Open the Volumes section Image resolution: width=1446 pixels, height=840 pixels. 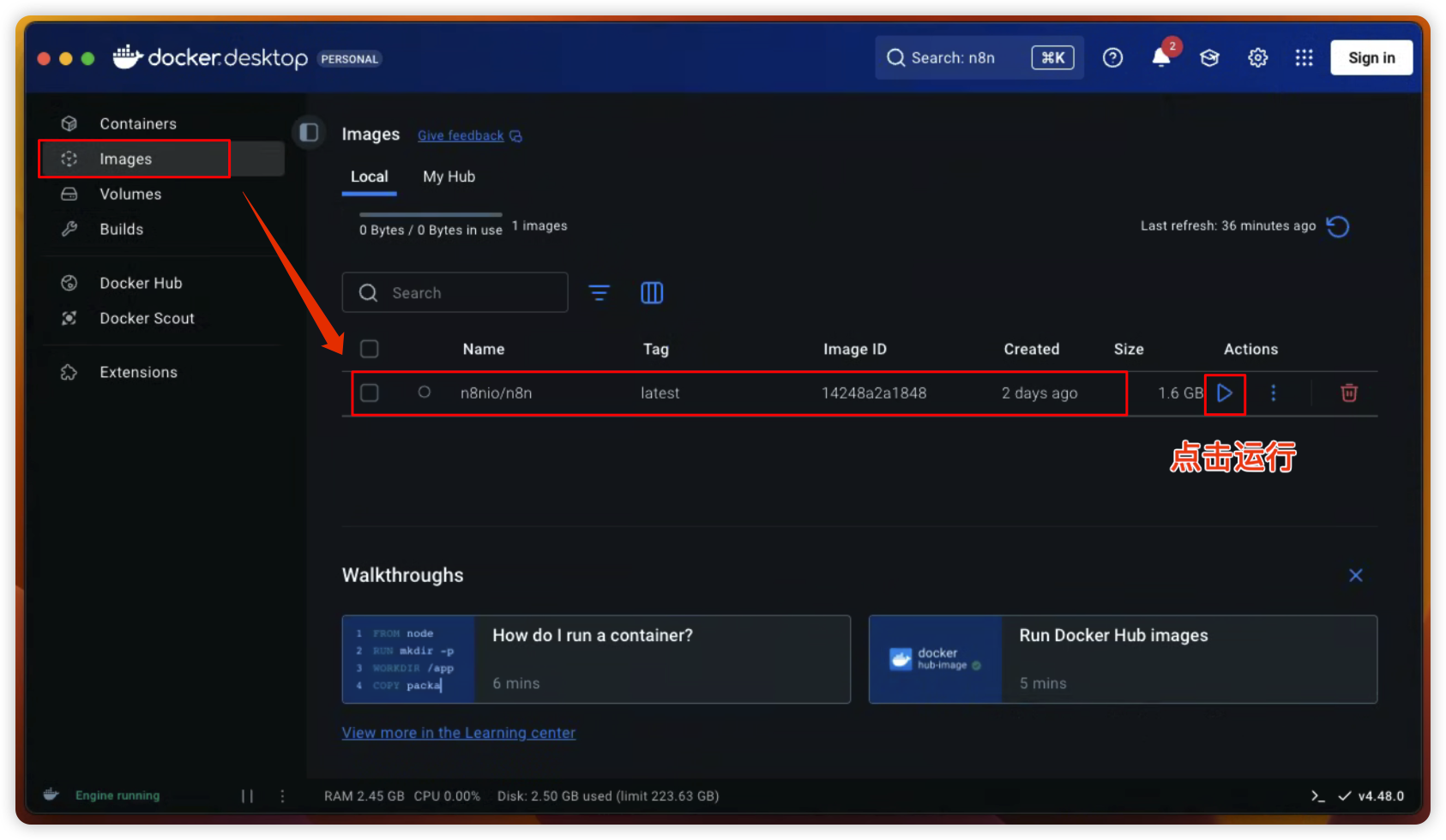[130, 194]
